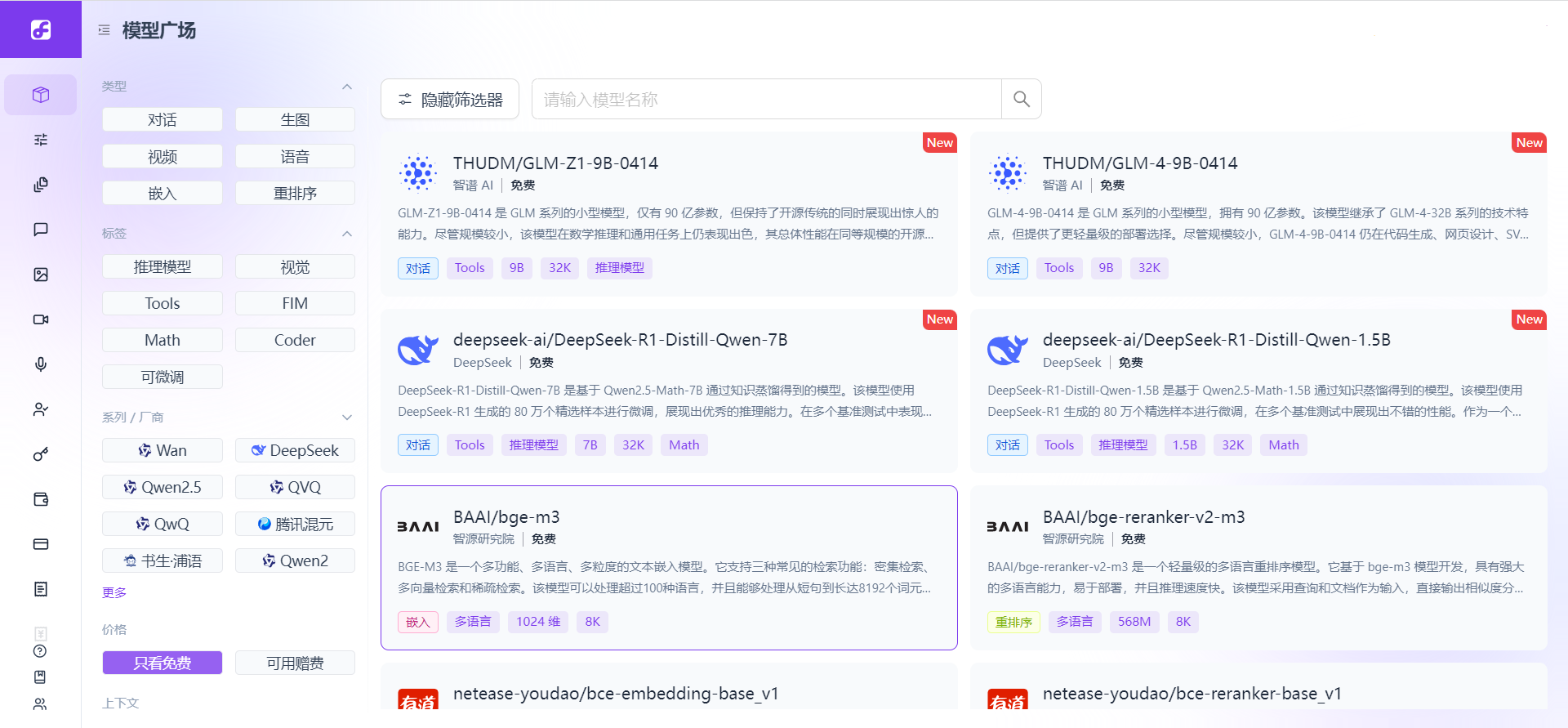Open the image generation icon in sidebar
The image size is (1568, 728).
point(41,275)
